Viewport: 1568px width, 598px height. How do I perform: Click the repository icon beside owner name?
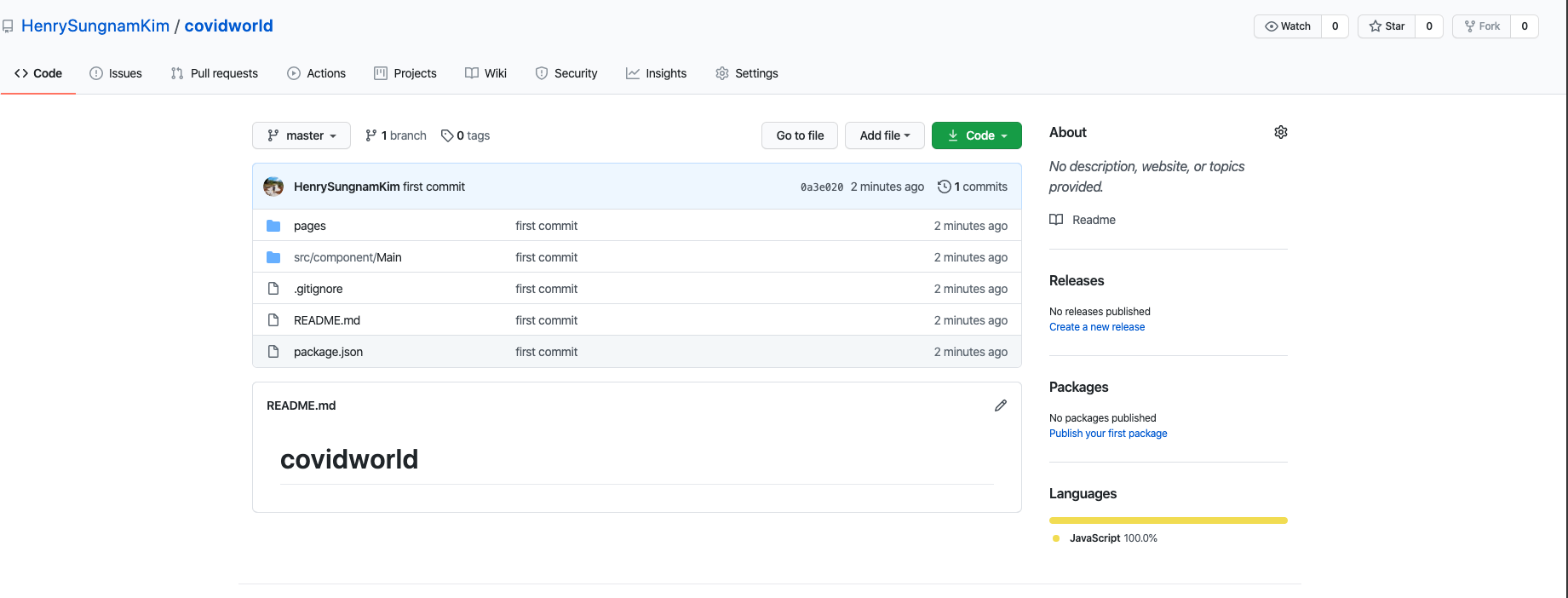click(8, 26)
